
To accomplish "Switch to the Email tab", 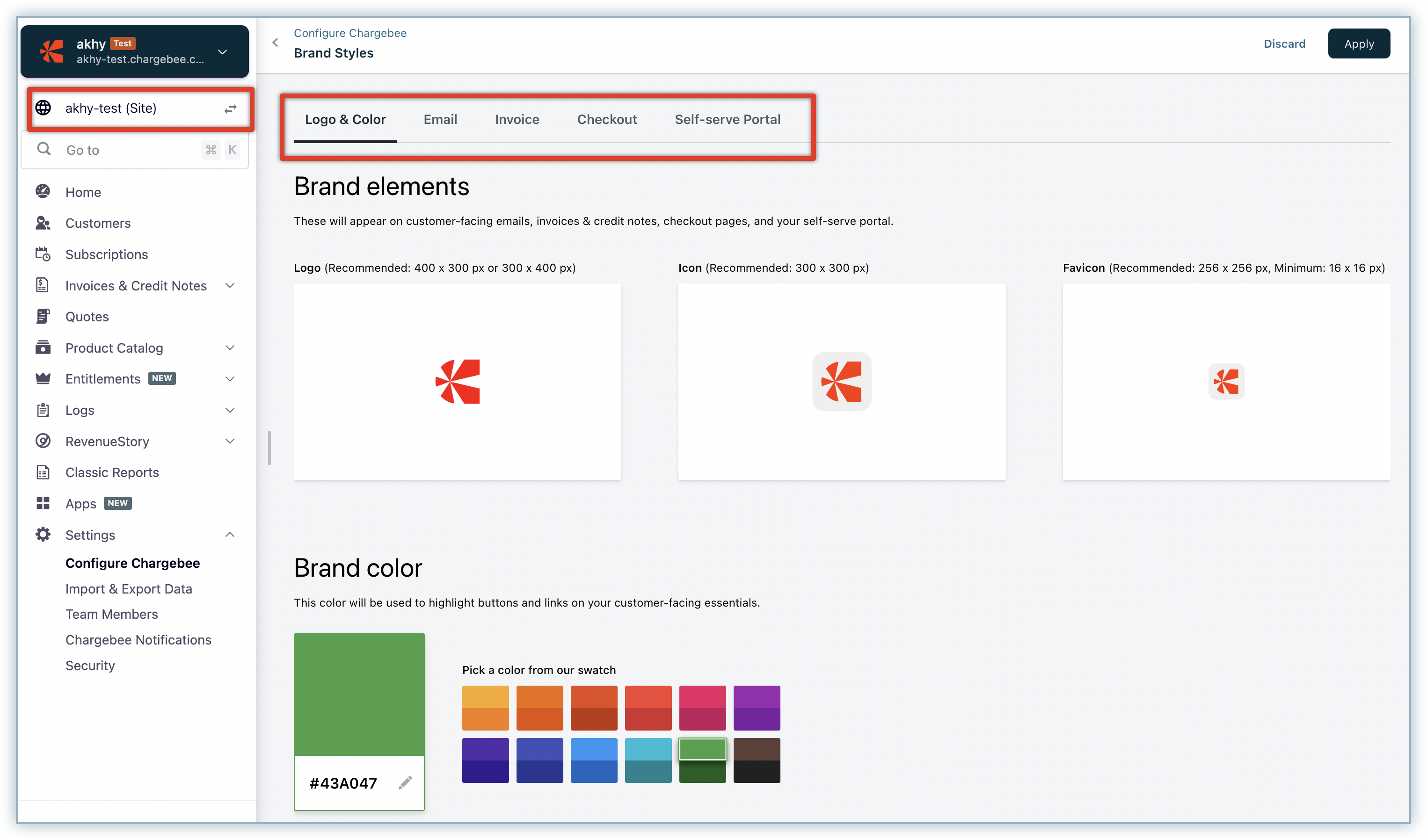I will [x=440, y=119].
